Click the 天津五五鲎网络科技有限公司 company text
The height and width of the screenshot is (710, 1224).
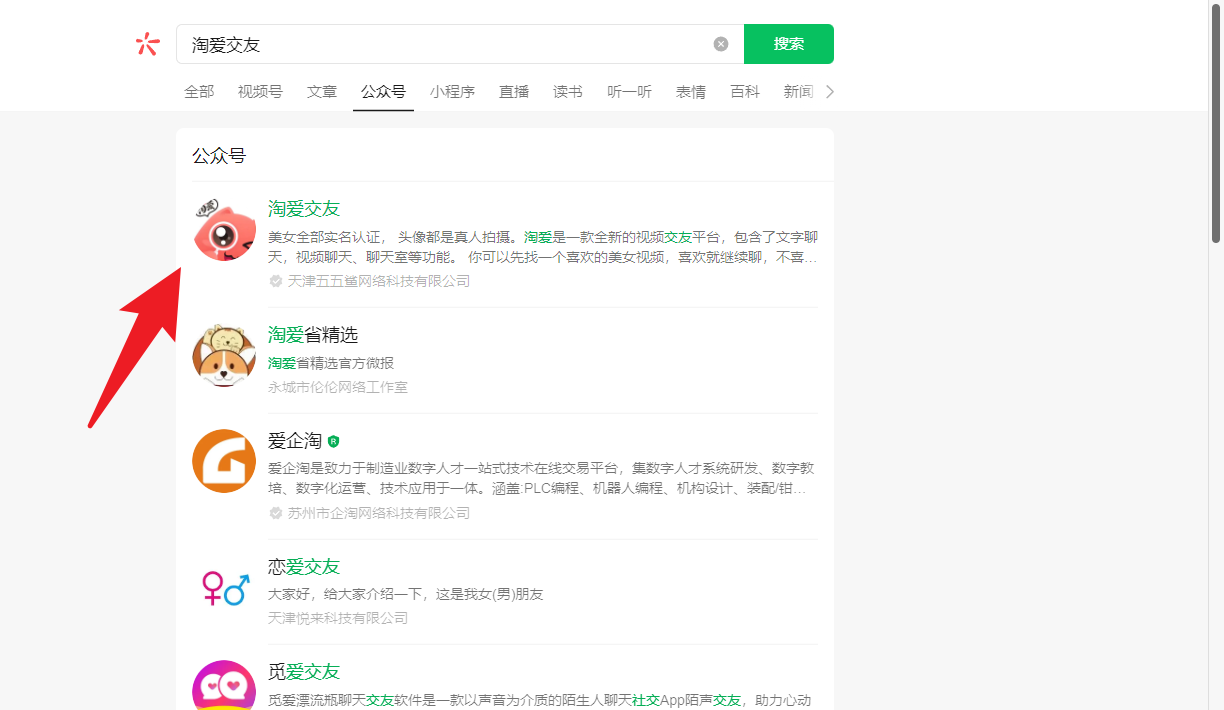[x=379, y=281]
